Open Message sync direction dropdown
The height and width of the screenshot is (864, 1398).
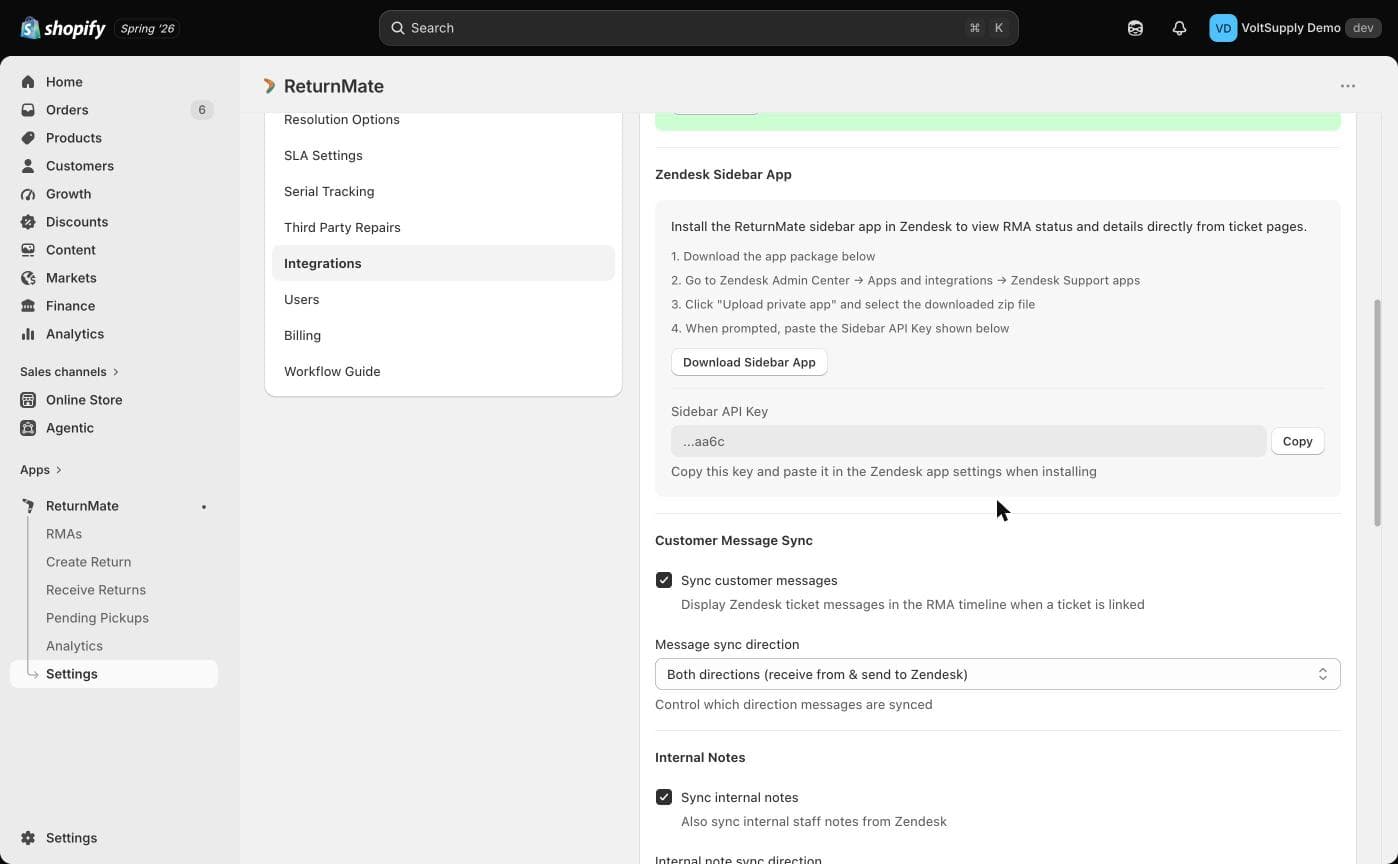(x=997, y=674)
